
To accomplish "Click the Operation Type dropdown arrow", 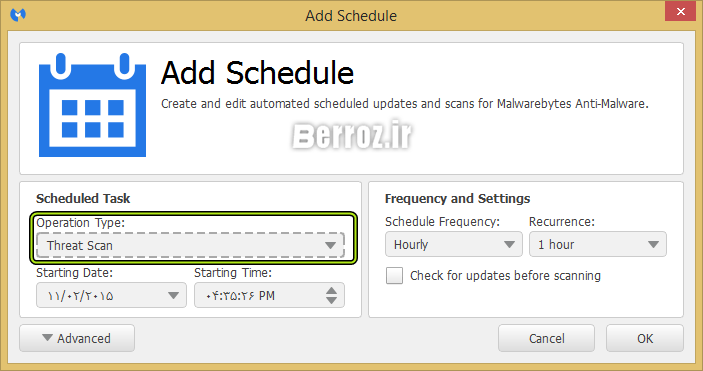I will pos(330,245).
